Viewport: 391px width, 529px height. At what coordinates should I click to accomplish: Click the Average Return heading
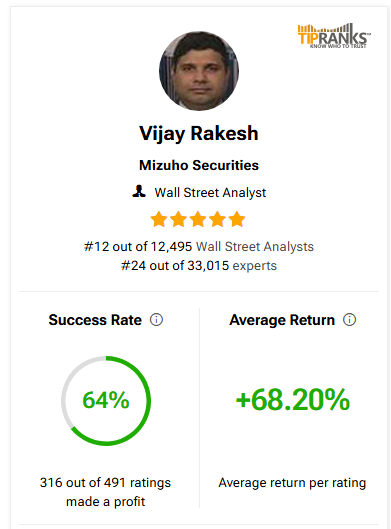pyautogui.click(x=282, y=320)
